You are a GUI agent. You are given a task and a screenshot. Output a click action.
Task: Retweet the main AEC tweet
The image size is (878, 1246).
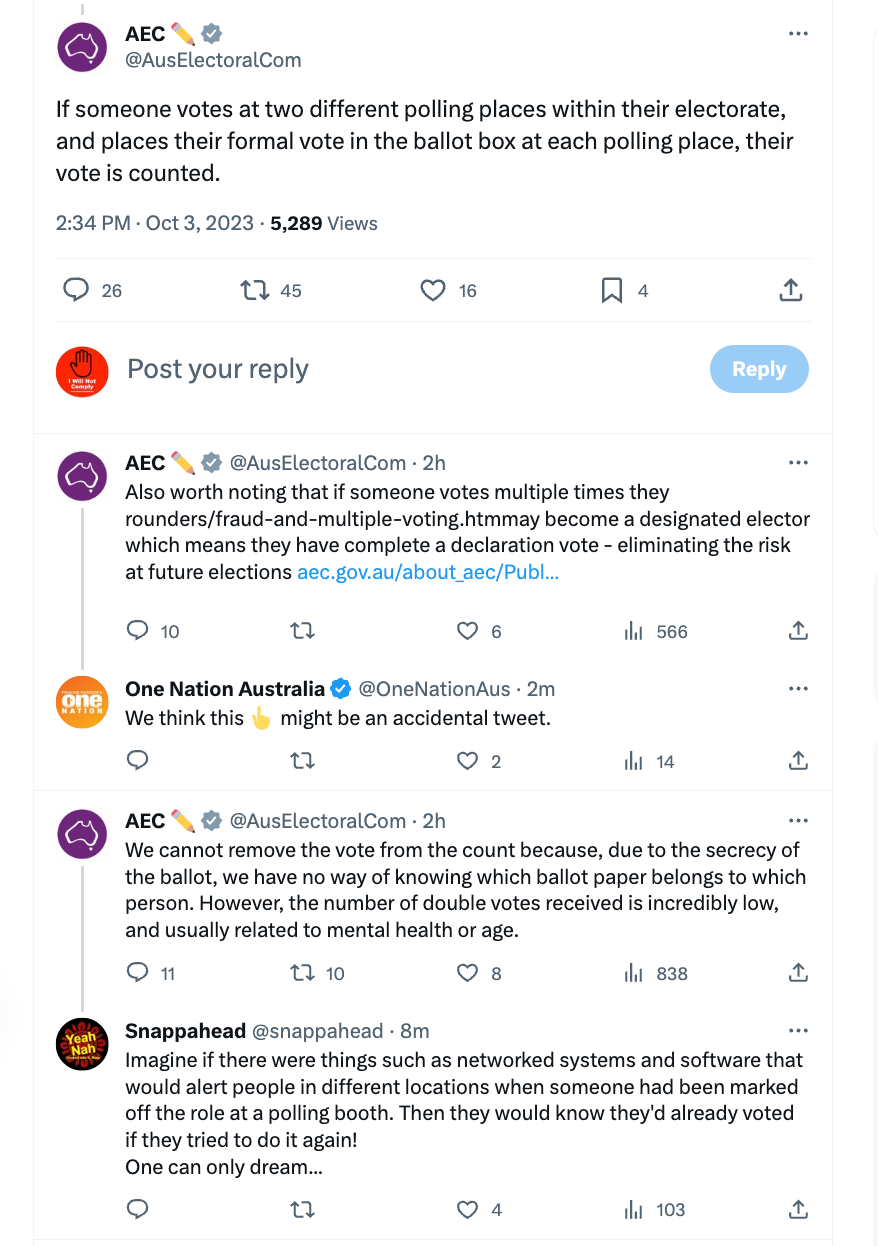click(x=256, y=290)
